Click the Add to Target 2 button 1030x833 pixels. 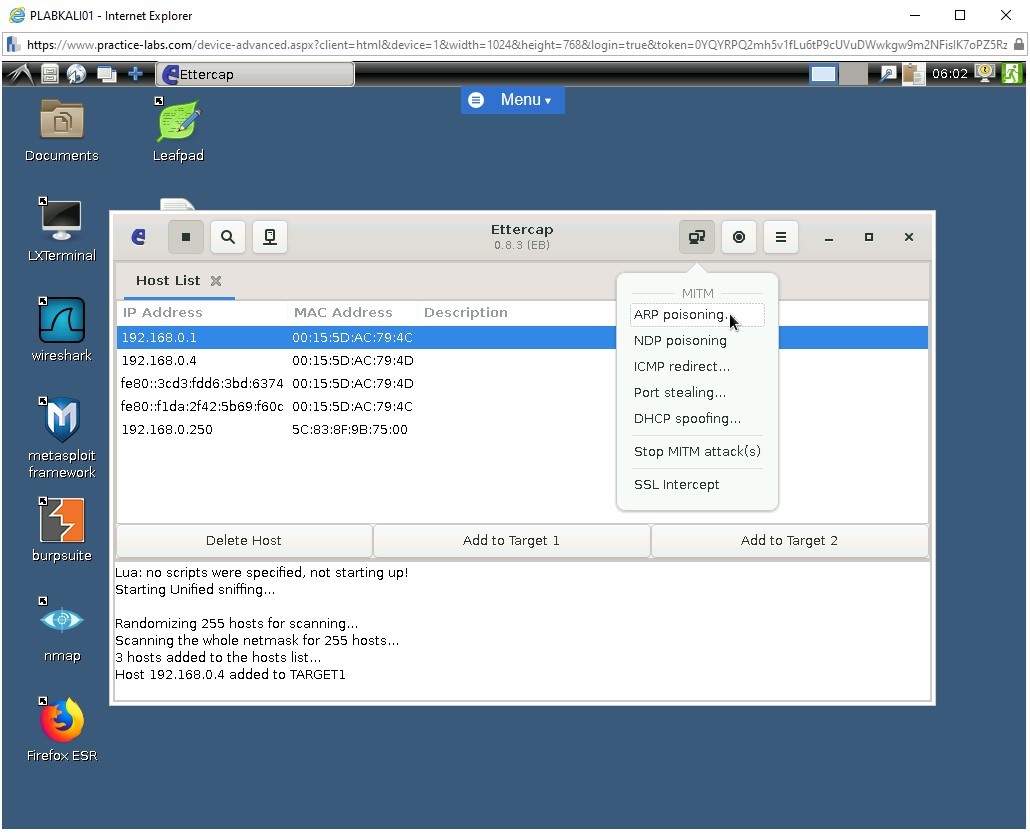(789, 540)
